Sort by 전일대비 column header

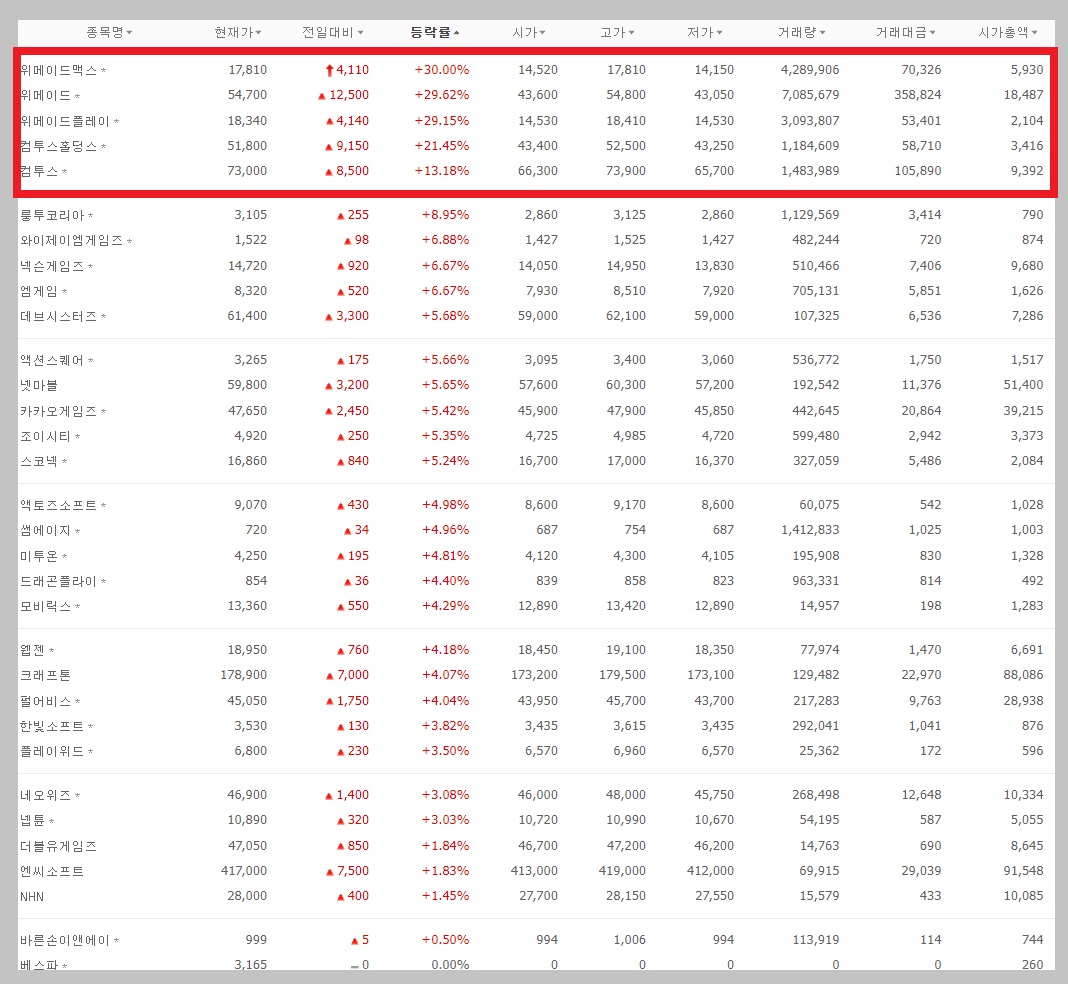pyautogui.click(x=332, y=33)
